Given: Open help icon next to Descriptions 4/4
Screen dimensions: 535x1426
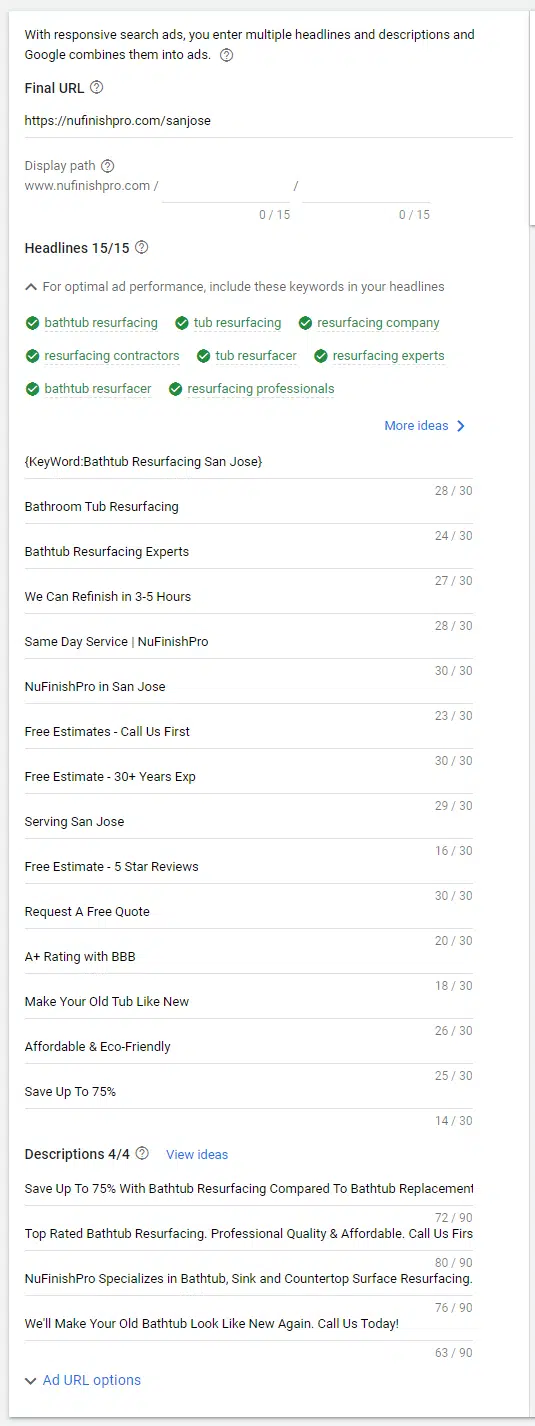Looking at the screenshot, I should 142,1154.
